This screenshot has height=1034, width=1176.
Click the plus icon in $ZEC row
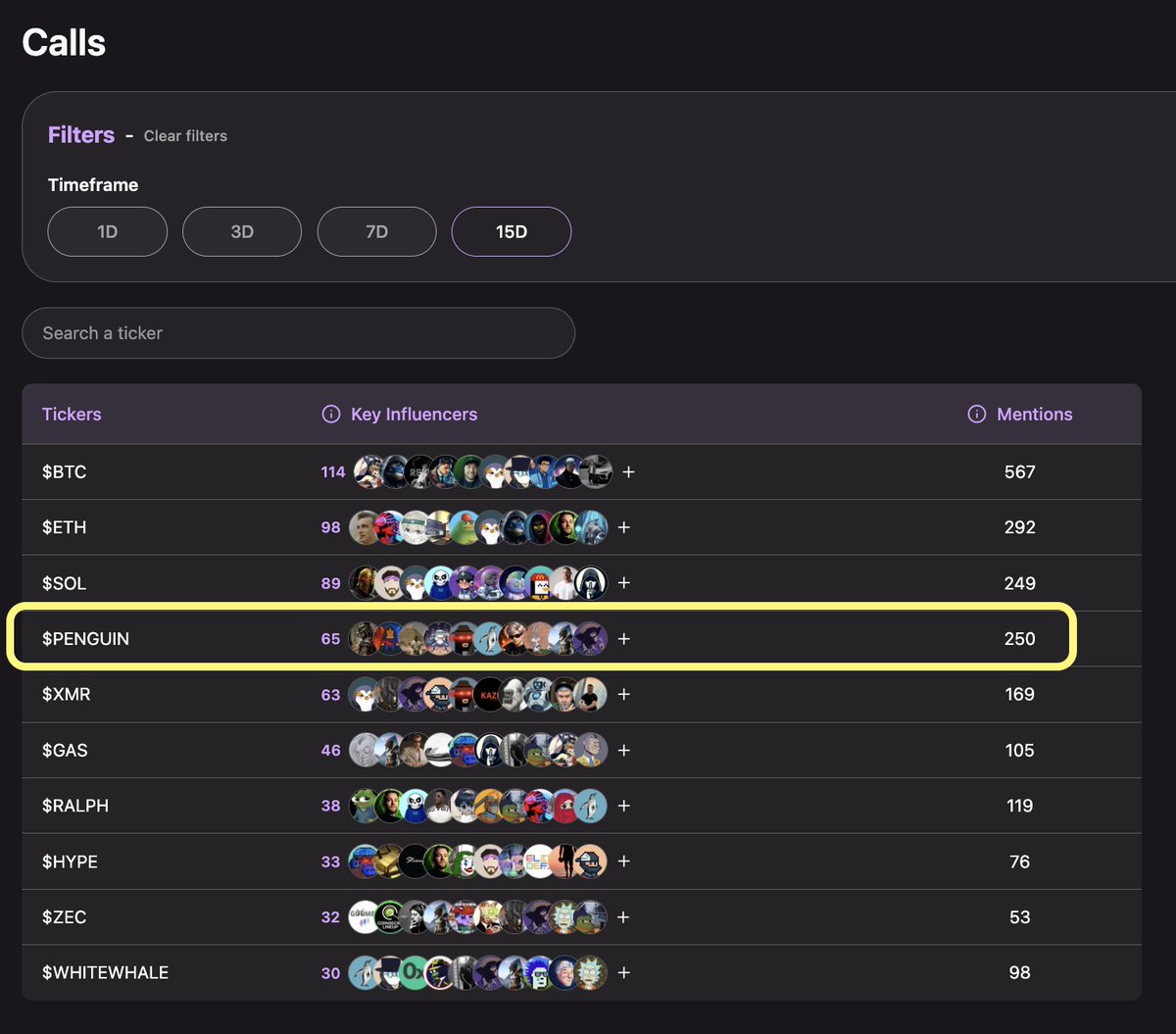pyautogui.click(x=623, y=917)
